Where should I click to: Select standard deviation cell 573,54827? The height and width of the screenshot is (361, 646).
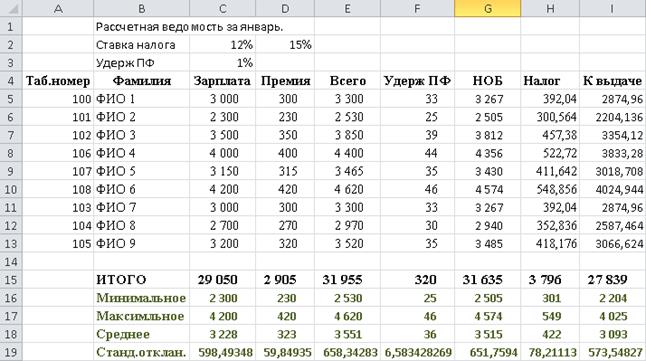point(613,352)
